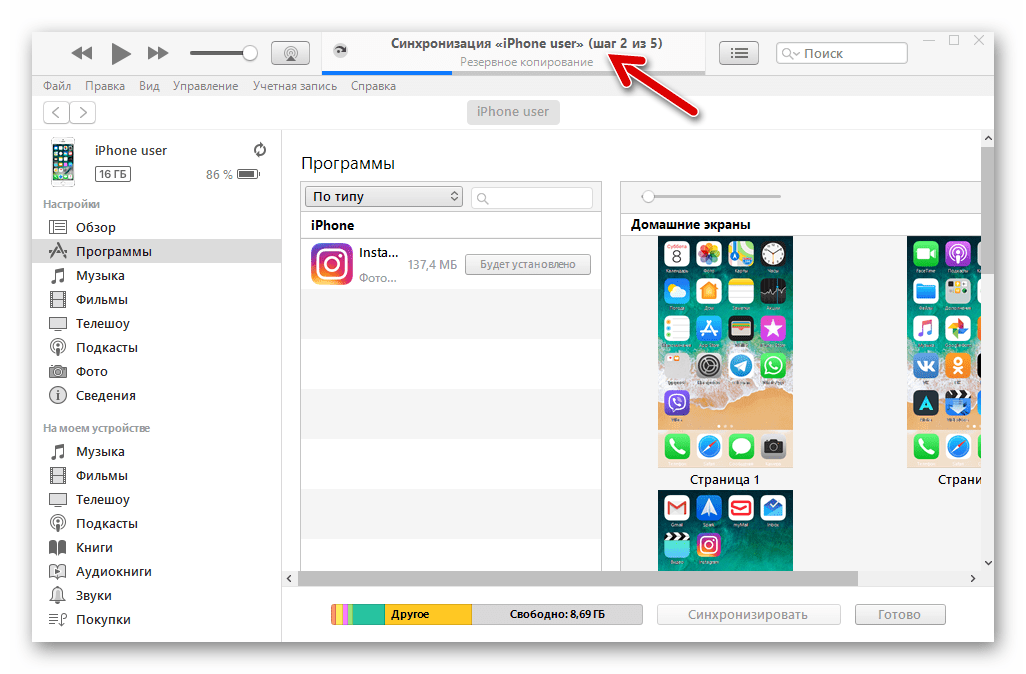This screenshot has height=674, width=1026.
Task: Click the Будет установлено button
Action: click(x=528, y=264)
